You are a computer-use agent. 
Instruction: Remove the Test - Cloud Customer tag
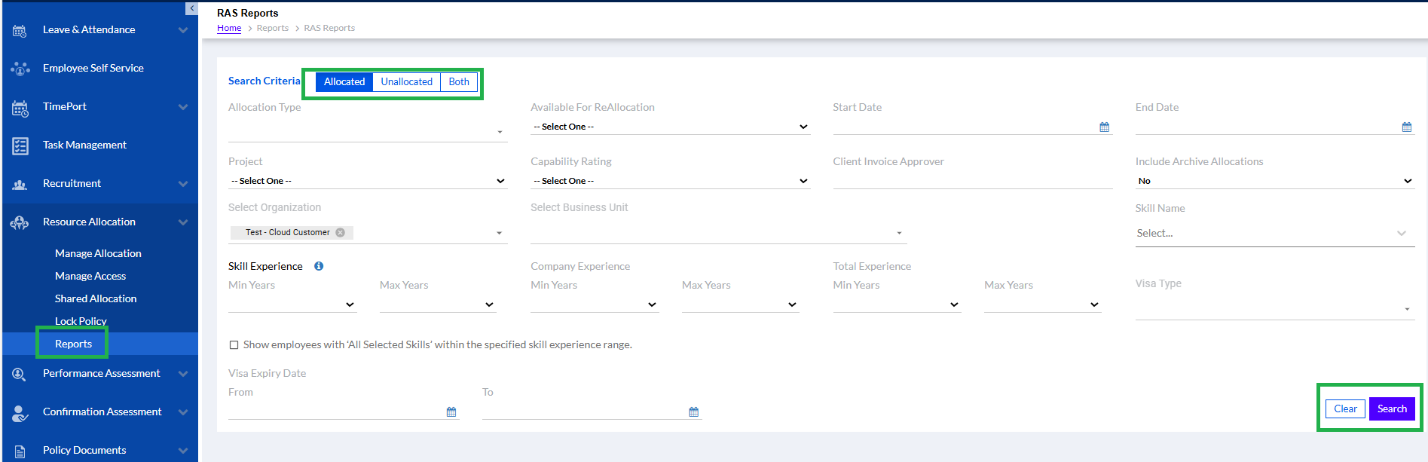coord(340,232)
